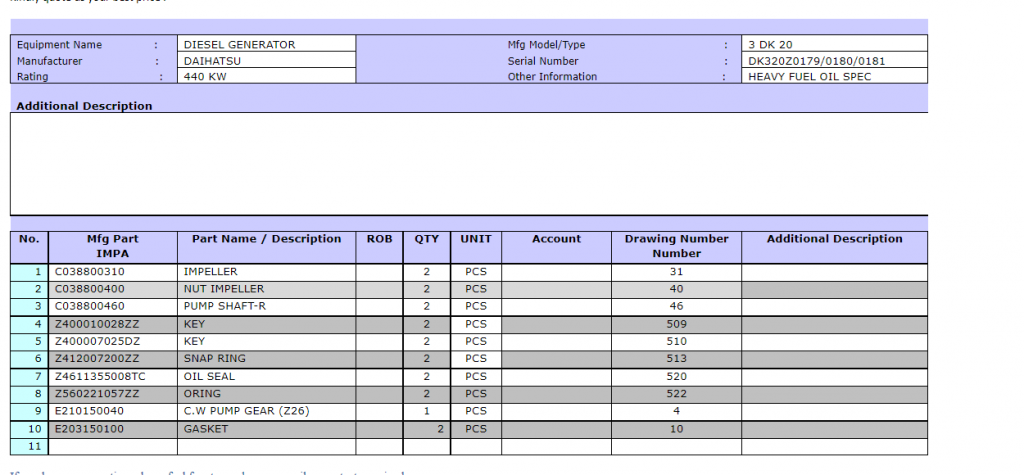1024x475 pixels.
Task: Select the Equipment Name field DIESEL GENERATOR
Action: tap(267, 45)
